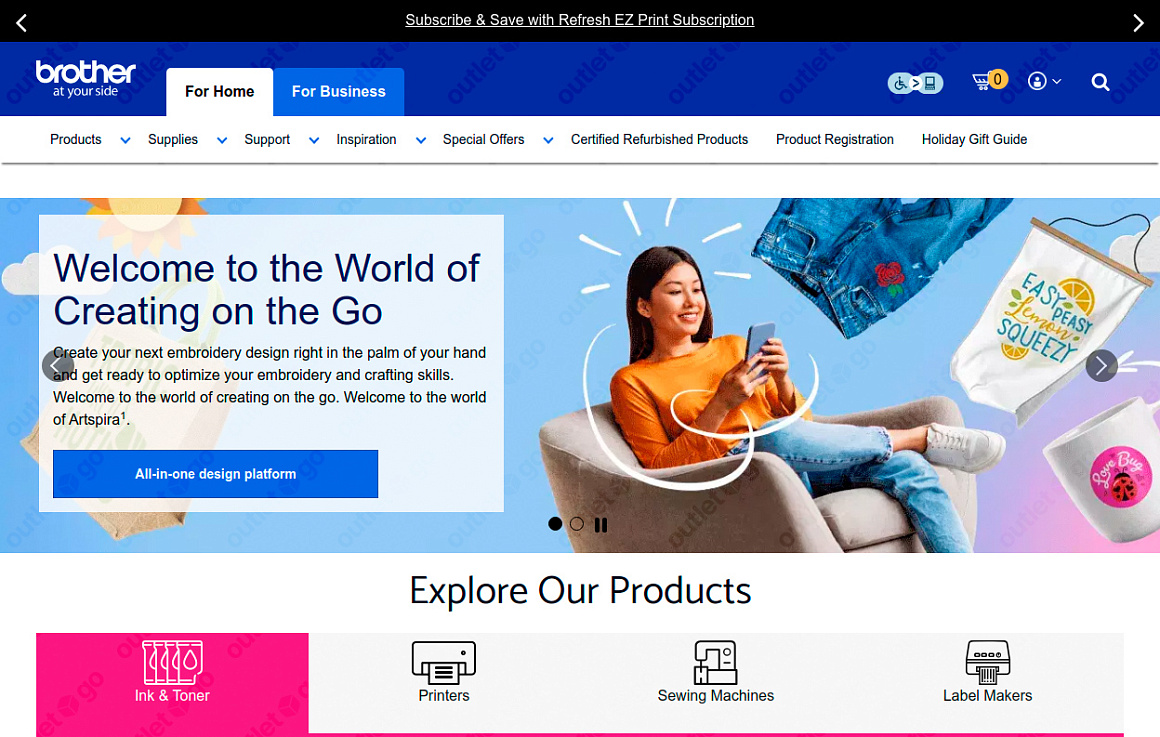
Task: Select the Ink & Toner category icon
Action: click(x=172, y=663)
